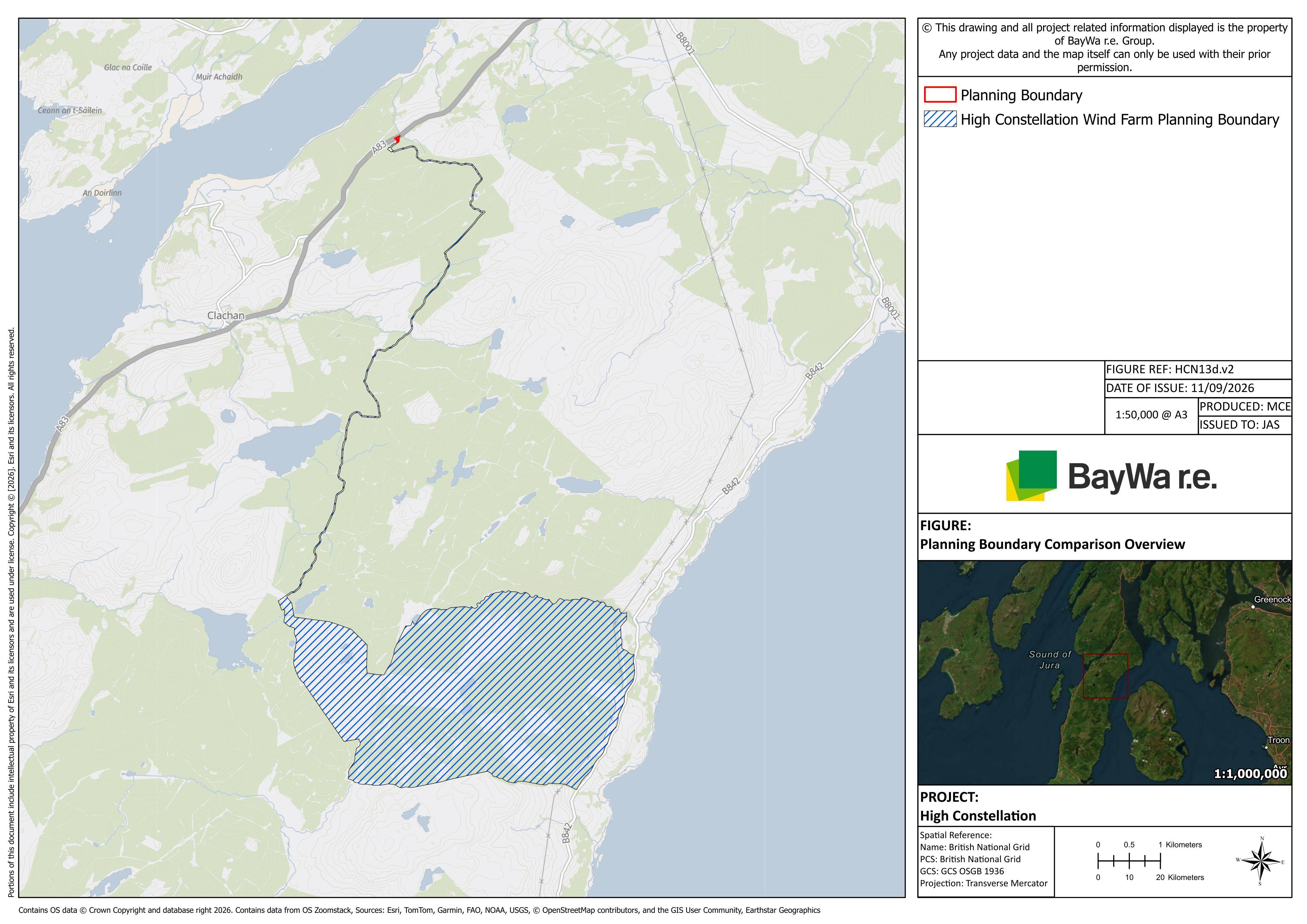Click the vertical Esri copyright text on the left edge
The height and width of the screenshot is (924, 1307).
pyautogui.click(x=11, y=612)
